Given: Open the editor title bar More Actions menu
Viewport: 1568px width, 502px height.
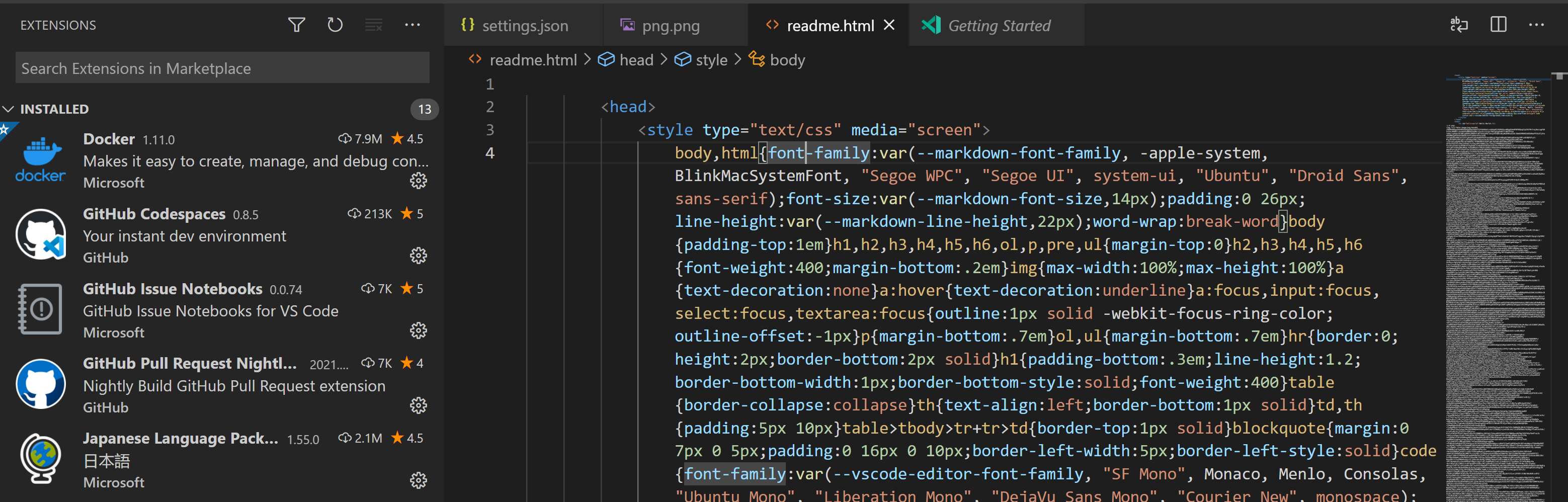Looking at the screenshot, I should 1537,24.
